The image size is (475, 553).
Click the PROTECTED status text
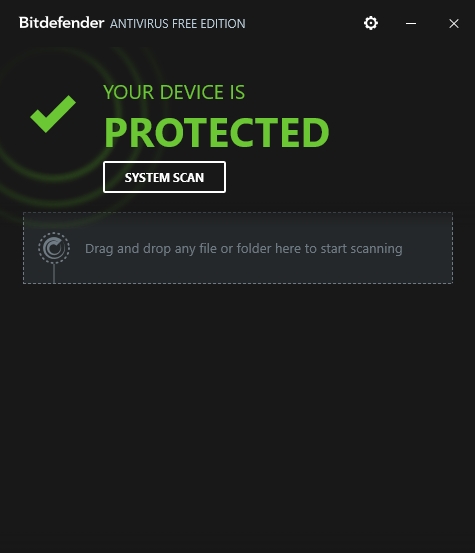tap(217, 133)
